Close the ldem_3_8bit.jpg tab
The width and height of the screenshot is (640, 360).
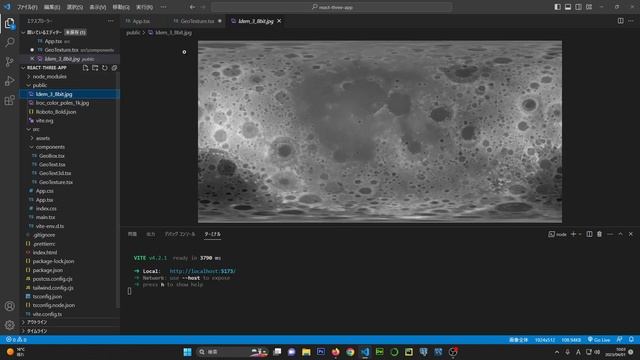coord(279,21)
